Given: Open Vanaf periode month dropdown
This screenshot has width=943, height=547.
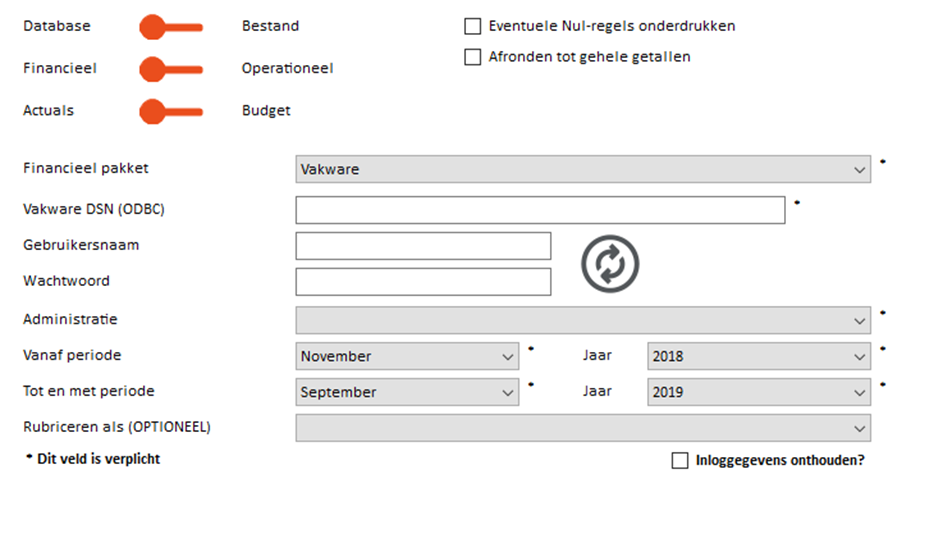Looking at the screenshot, I should (407, 356).
